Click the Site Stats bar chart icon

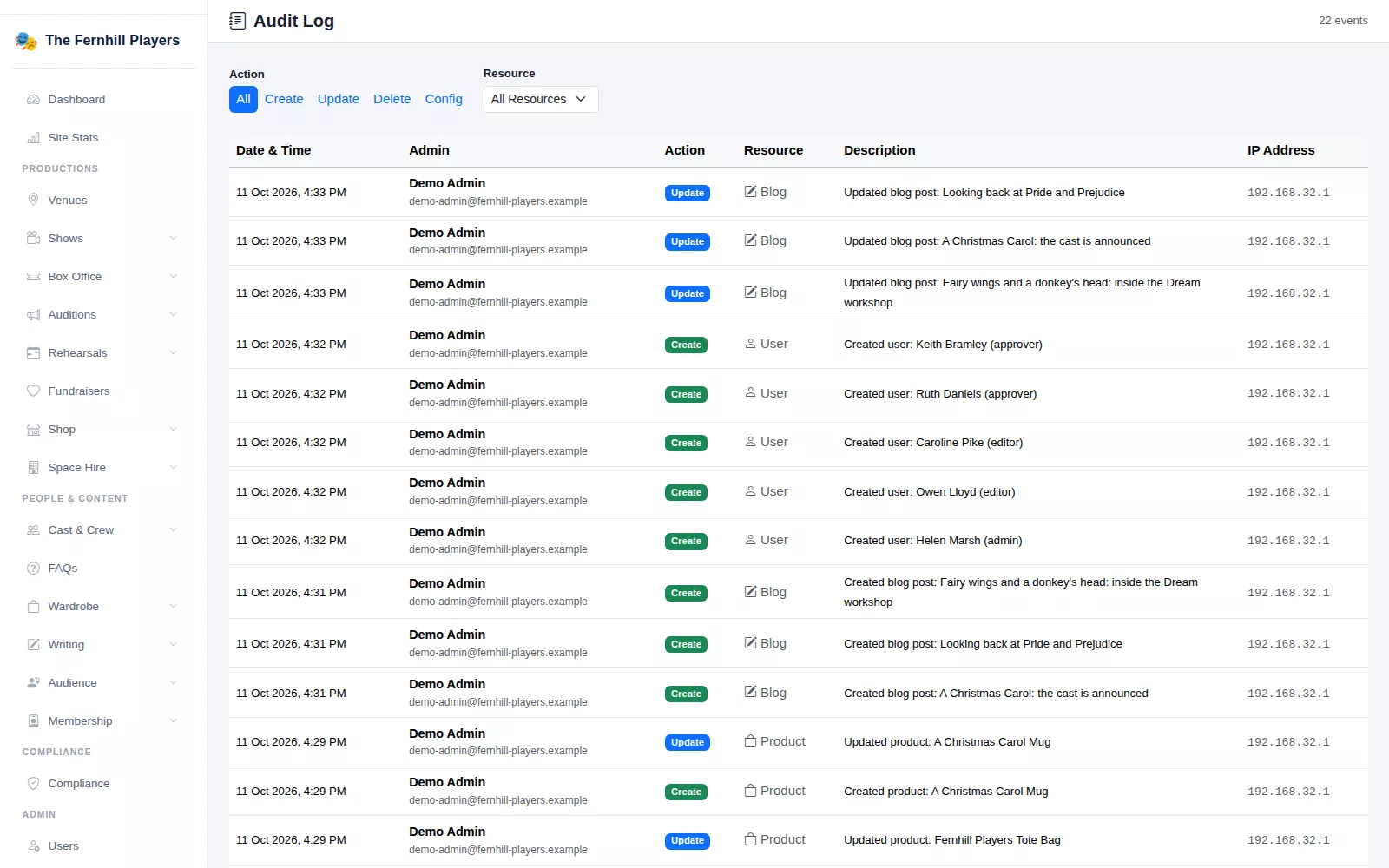tap(33, 138)
